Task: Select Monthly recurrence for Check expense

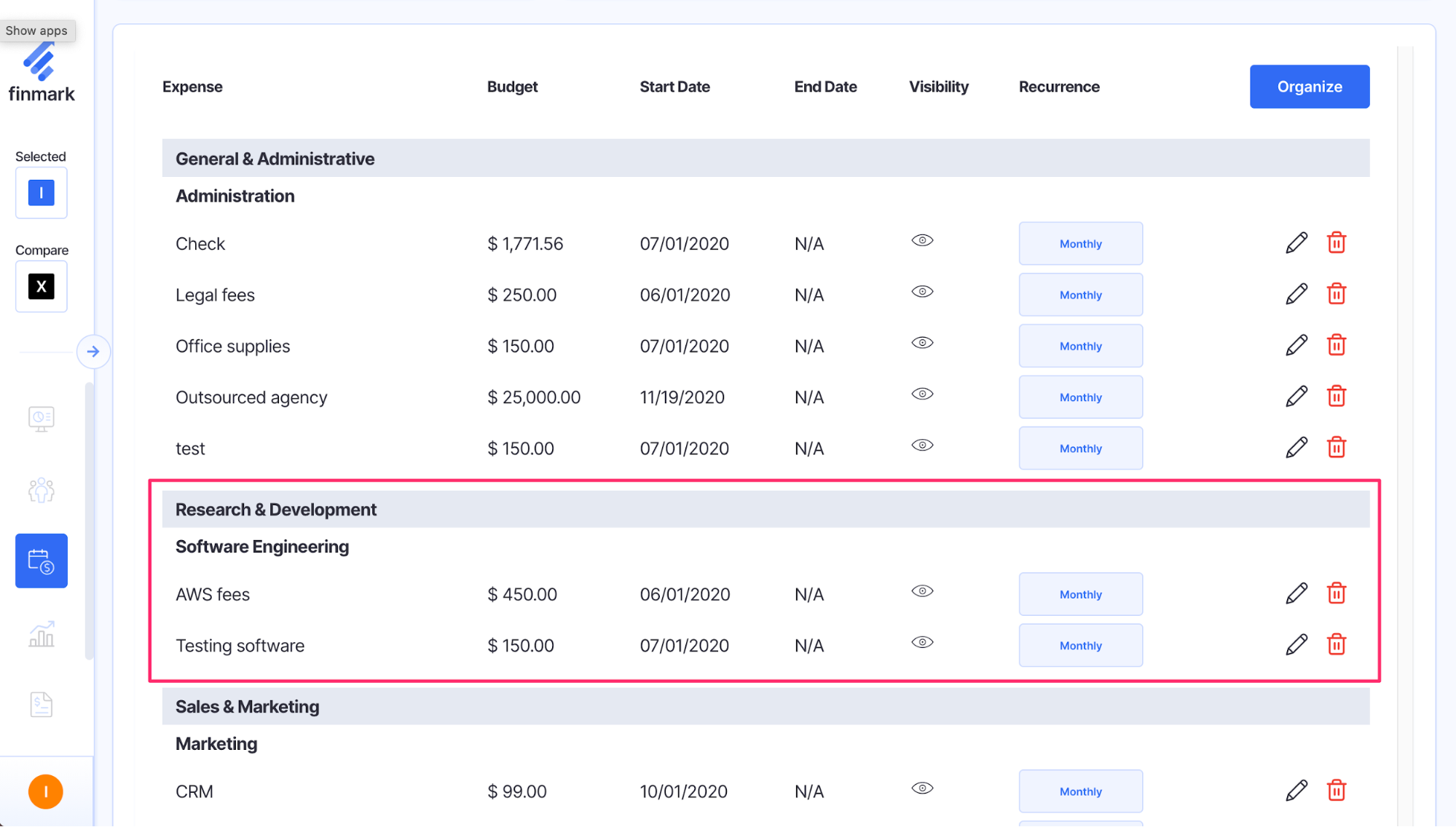Action: pos(1080,243)
